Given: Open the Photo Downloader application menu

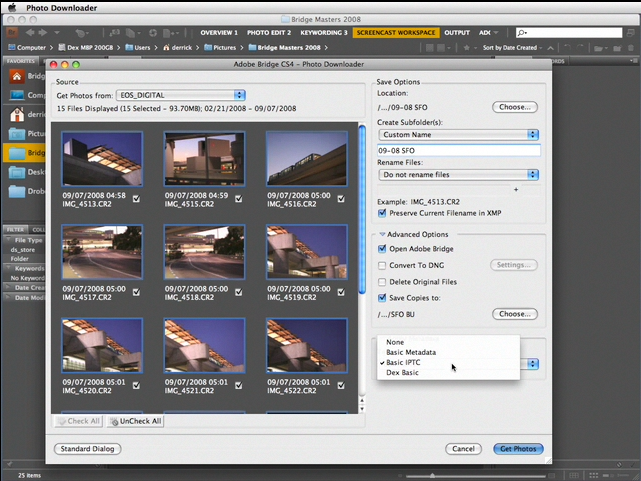Looking at the screenshot, I should [x=62, y=8].
